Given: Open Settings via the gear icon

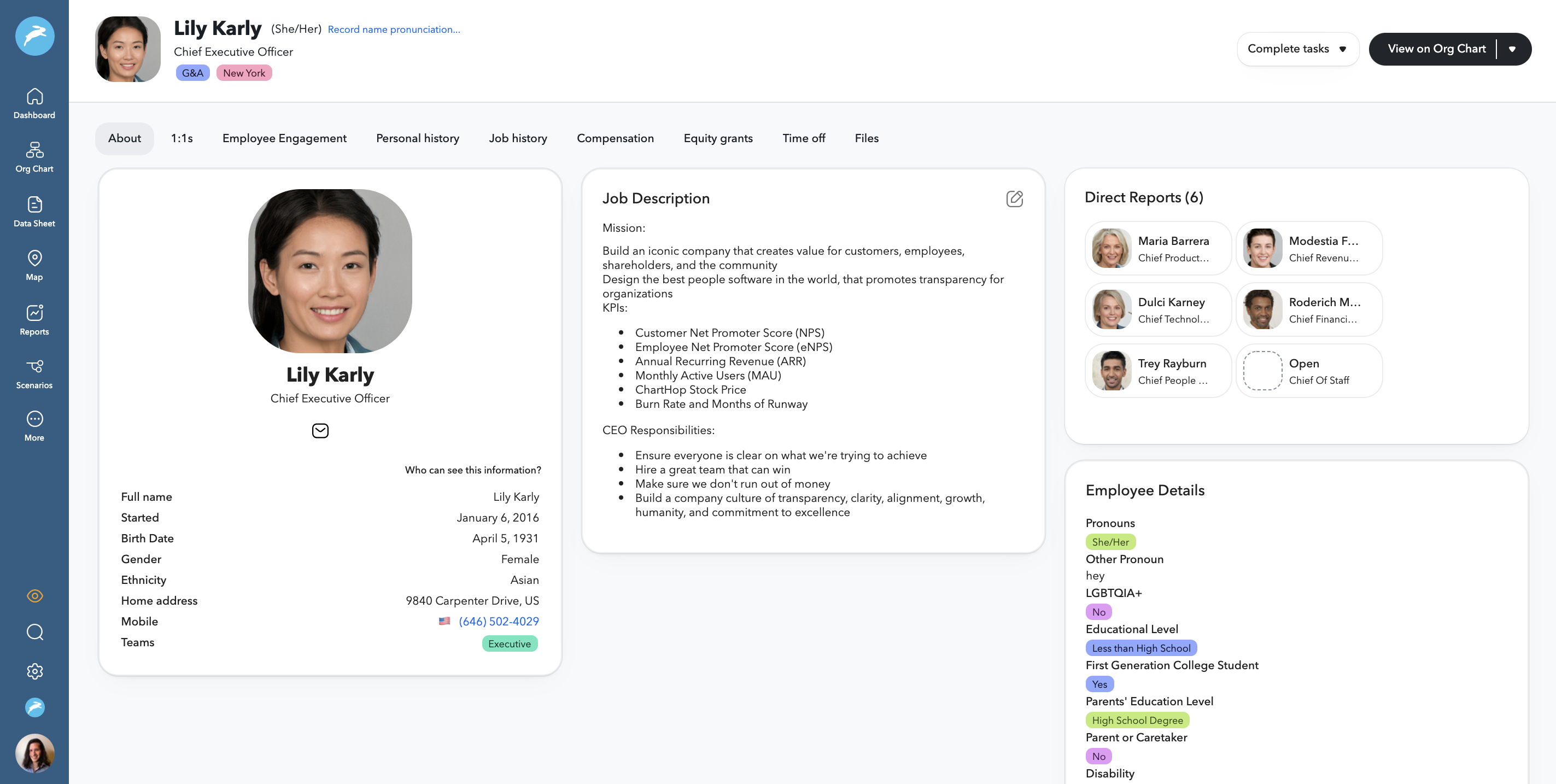Looking at the screenshot, I should click(34, 671).
